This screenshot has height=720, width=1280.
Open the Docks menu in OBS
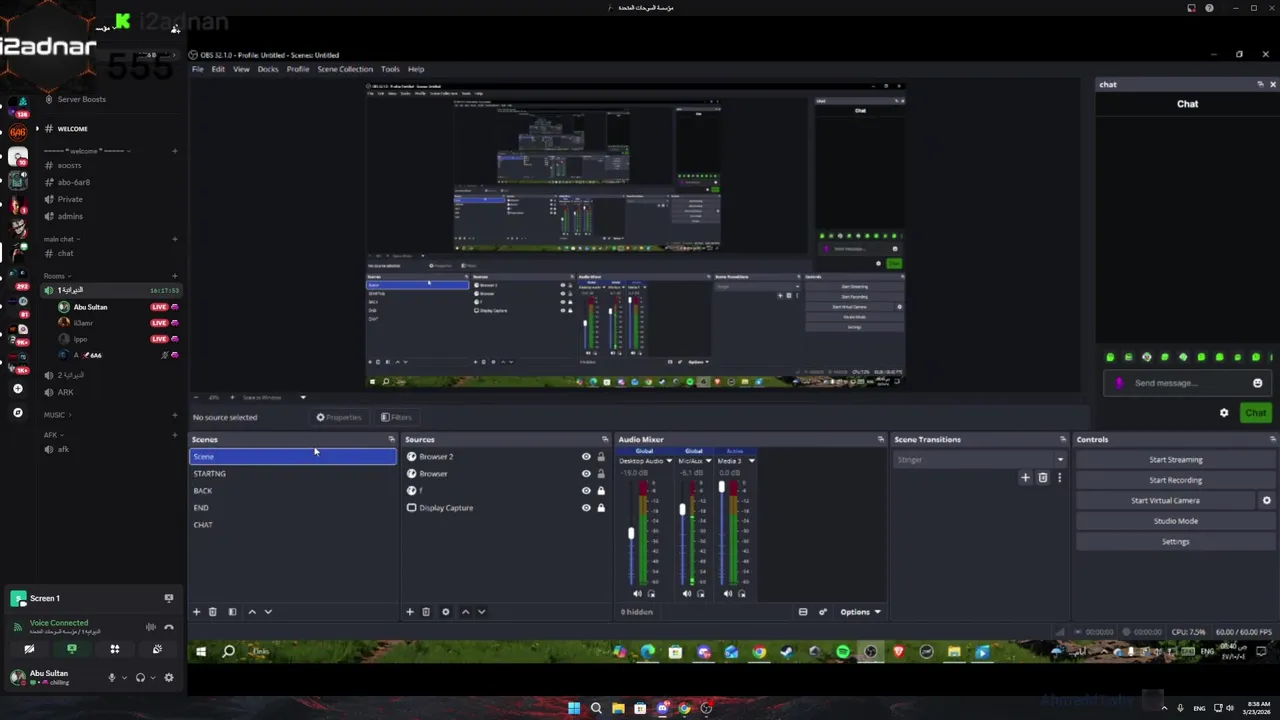268,69
